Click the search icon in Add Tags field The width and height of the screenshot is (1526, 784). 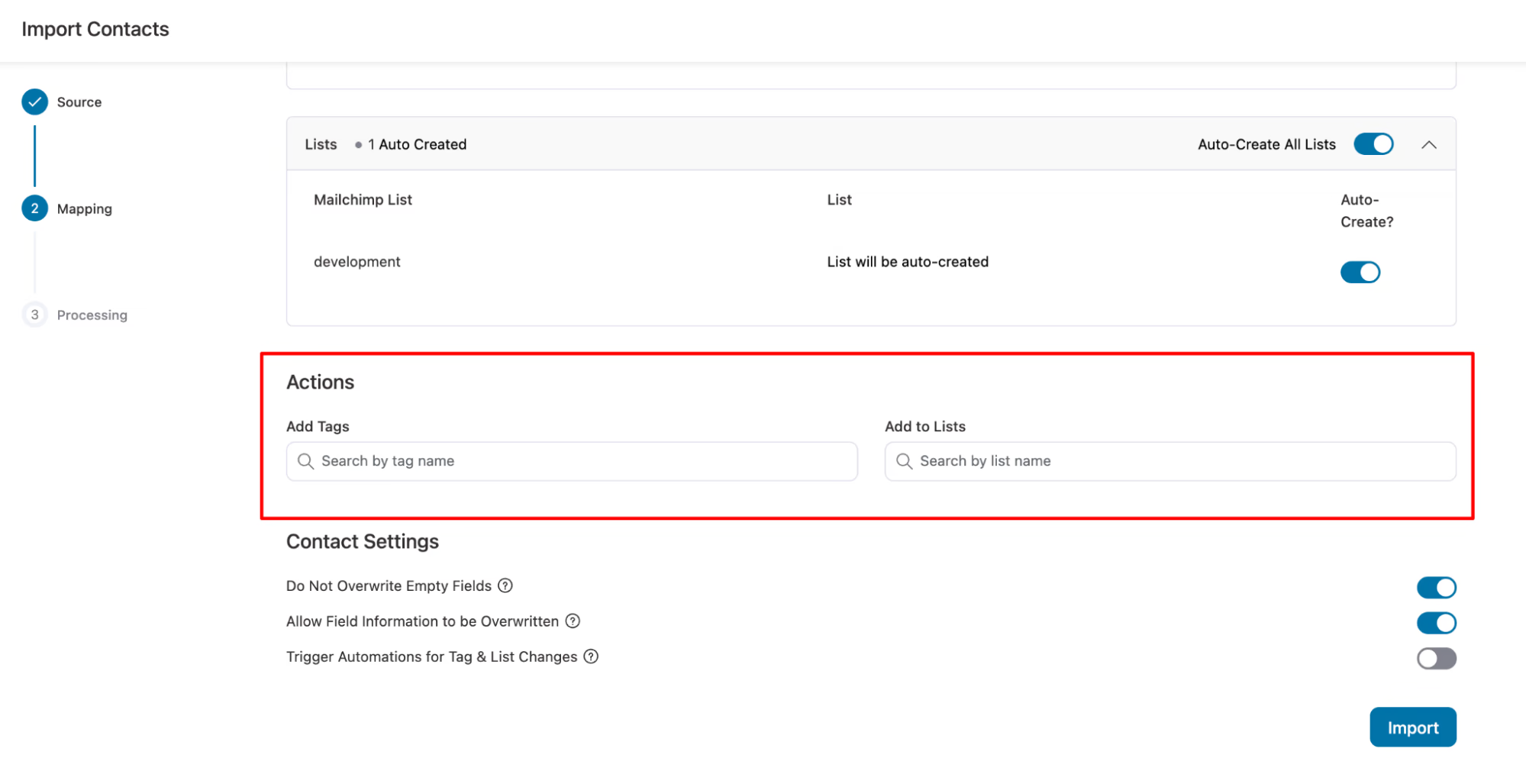coord(305,461)
